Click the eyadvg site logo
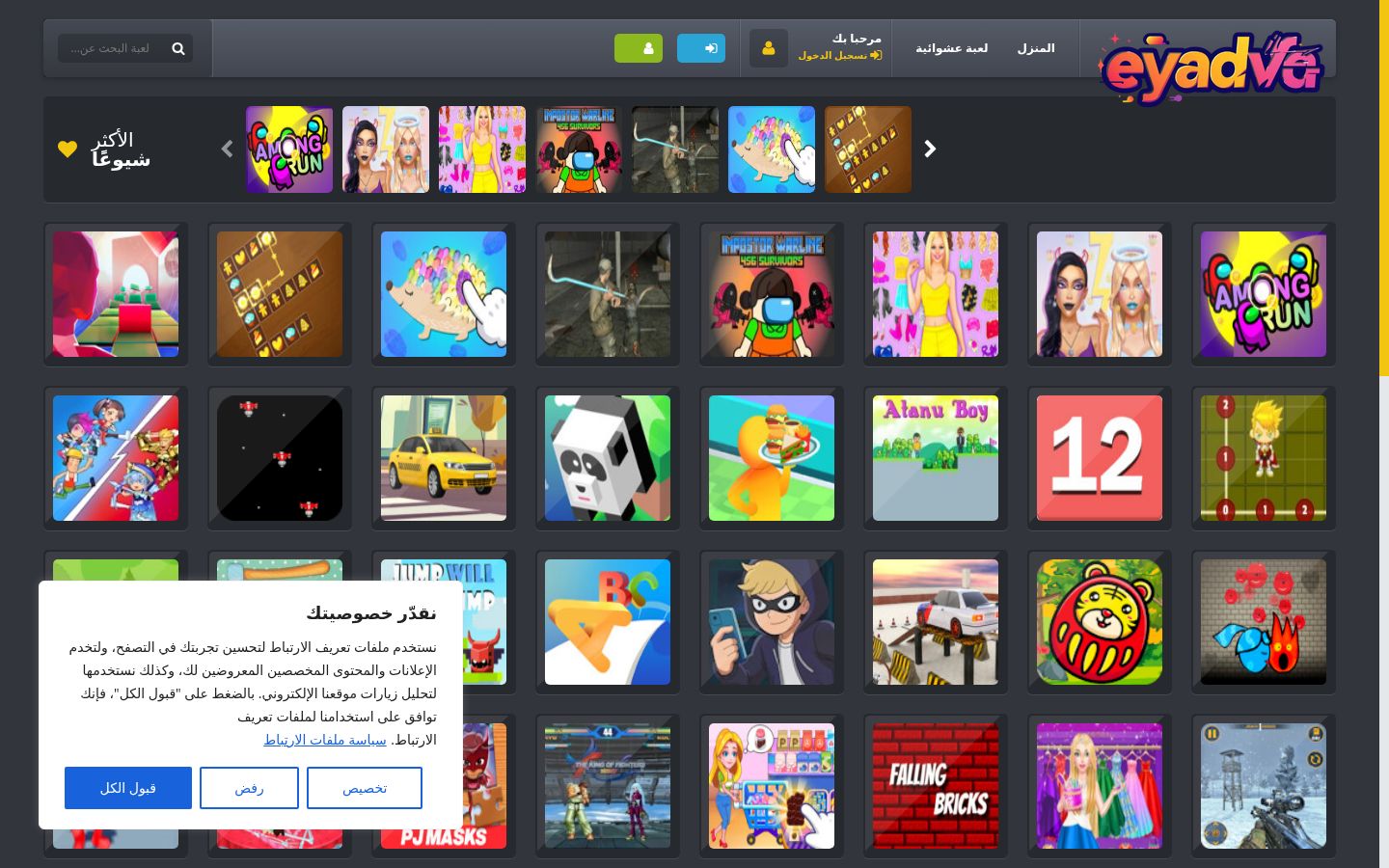 tap(1211, 68)
